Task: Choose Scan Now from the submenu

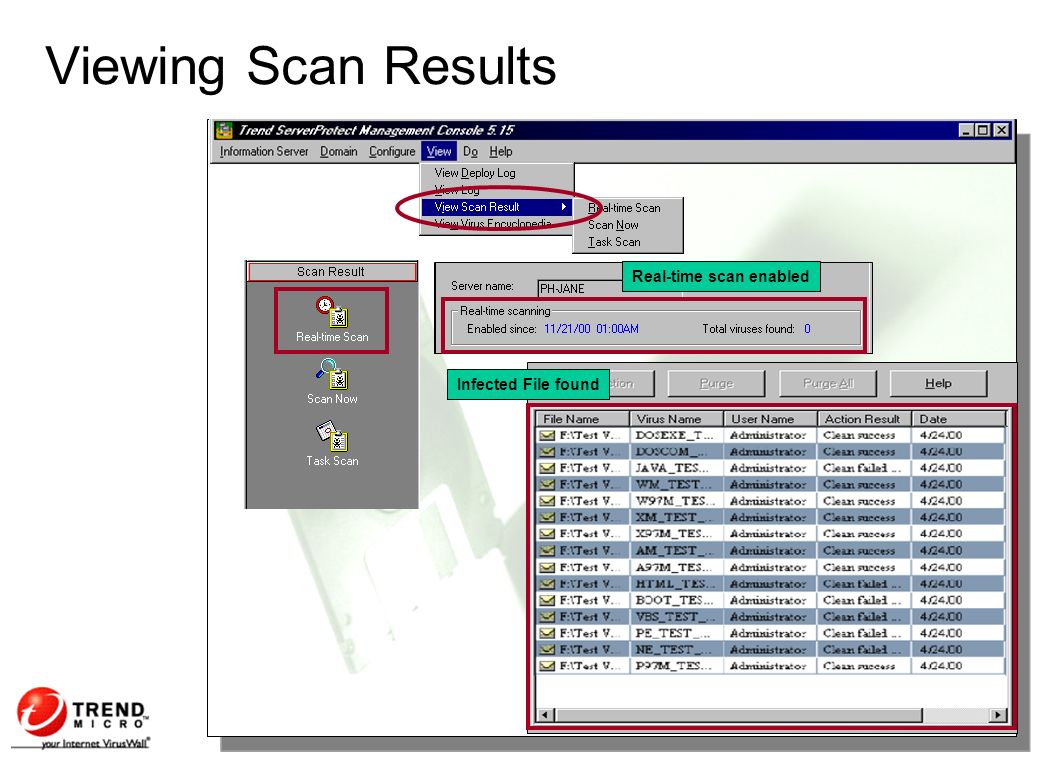Action: 613,225
